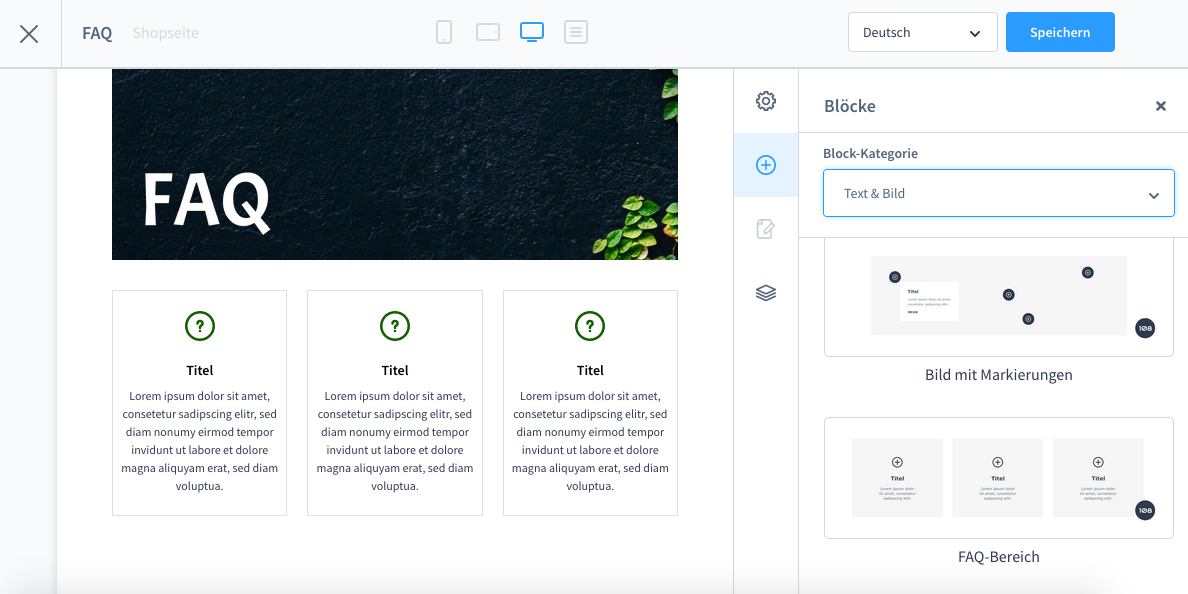The height and width of the screenshot is (594, 1188).
Task: Click the Shopseite label in header
Action: pyautogui.click(x=166, y=33)
